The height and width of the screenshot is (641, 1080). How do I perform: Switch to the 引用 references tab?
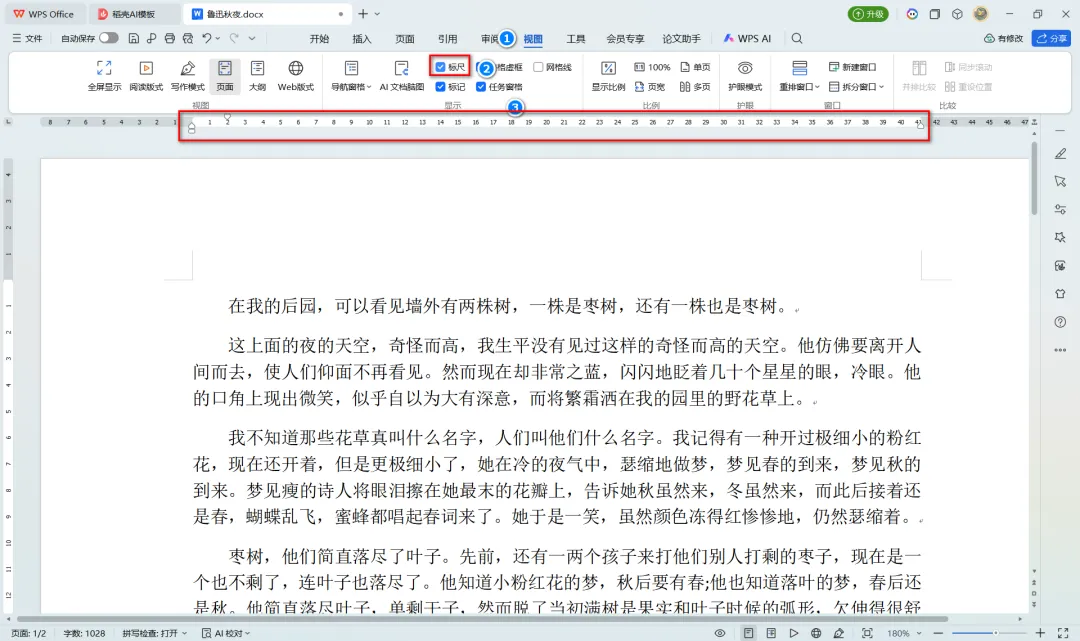(448, 39)
